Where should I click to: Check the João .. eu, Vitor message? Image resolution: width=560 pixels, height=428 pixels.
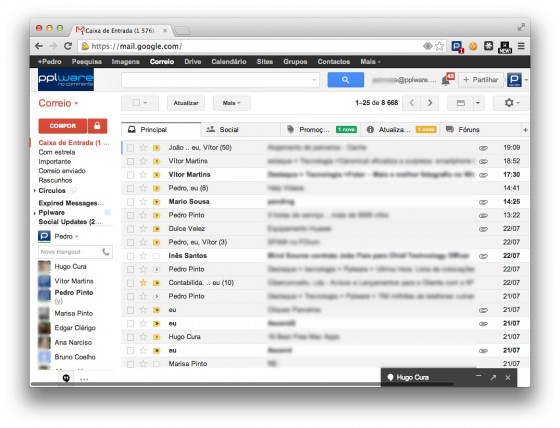click(131, 148)
